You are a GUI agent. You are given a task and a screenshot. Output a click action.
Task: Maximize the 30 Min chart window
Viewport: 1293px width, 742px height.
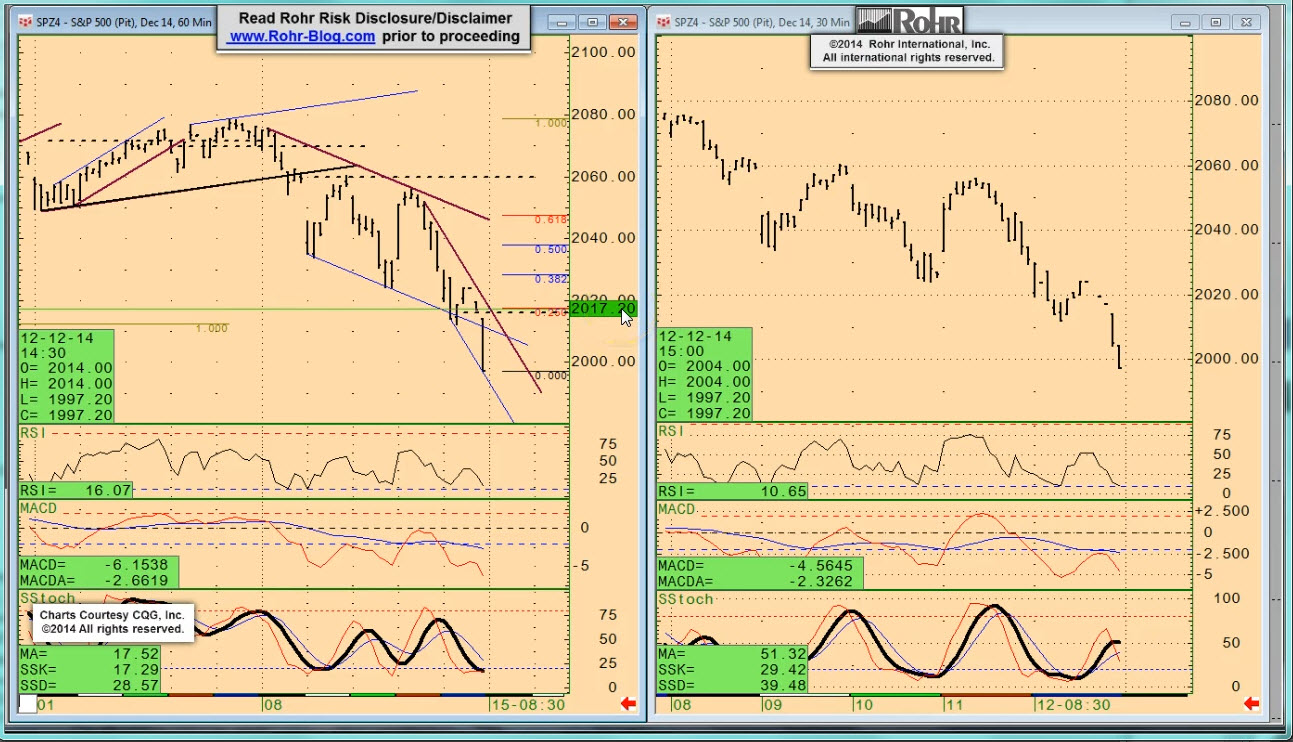(1216, 21)
